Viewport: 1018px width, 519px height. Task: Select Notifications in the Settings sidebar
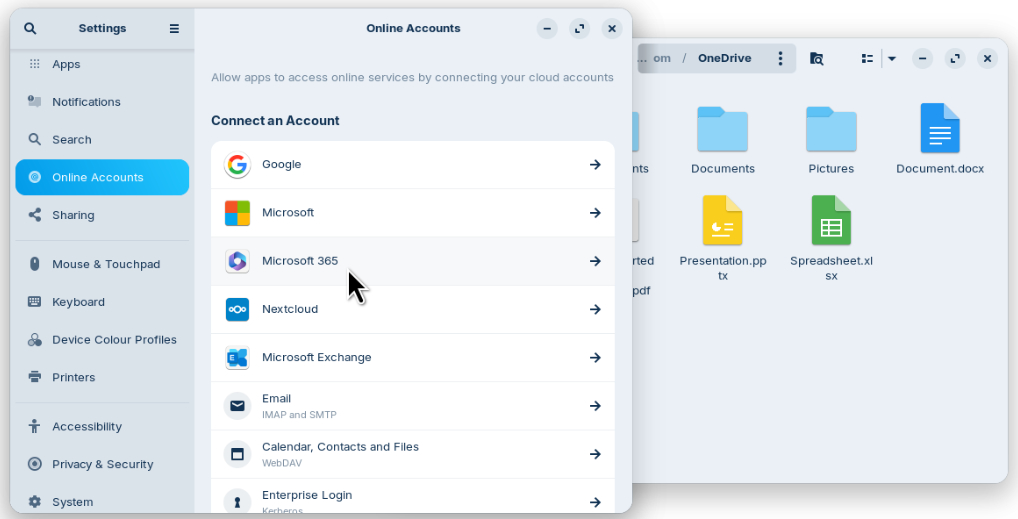pyautogui.click(x=86, y=102)
